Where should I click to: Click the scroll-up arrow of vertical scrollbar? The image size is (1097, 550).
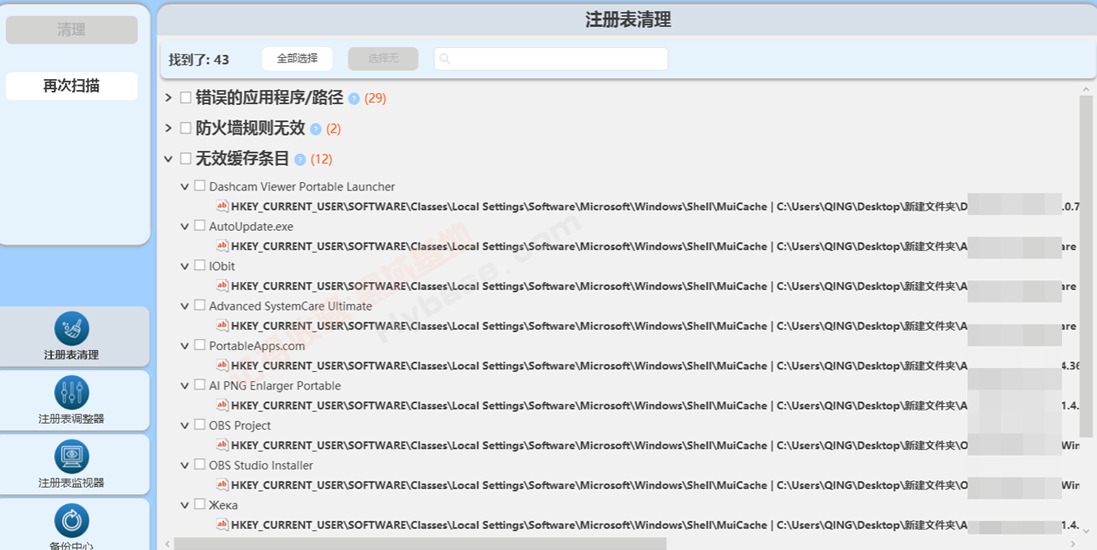(x=1086, y=90)
